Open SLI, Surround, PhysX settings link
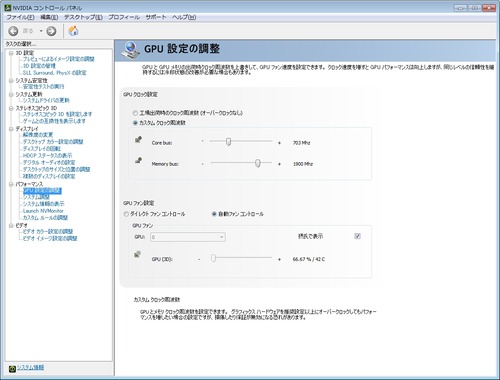500x380 pixels. click(54, 73)
